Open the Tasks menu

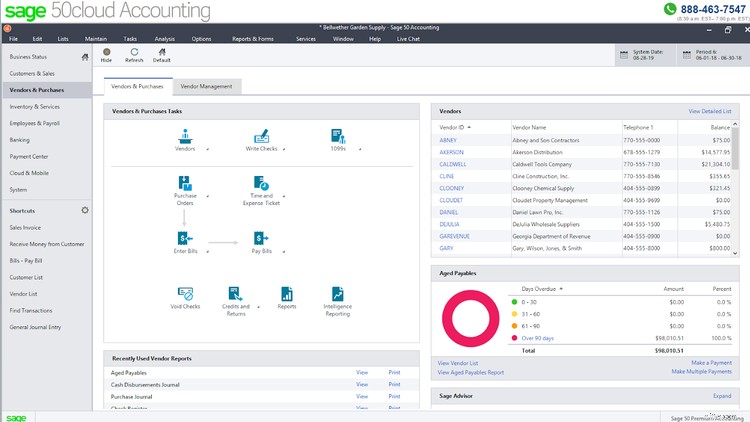click(x=130, y=39)
